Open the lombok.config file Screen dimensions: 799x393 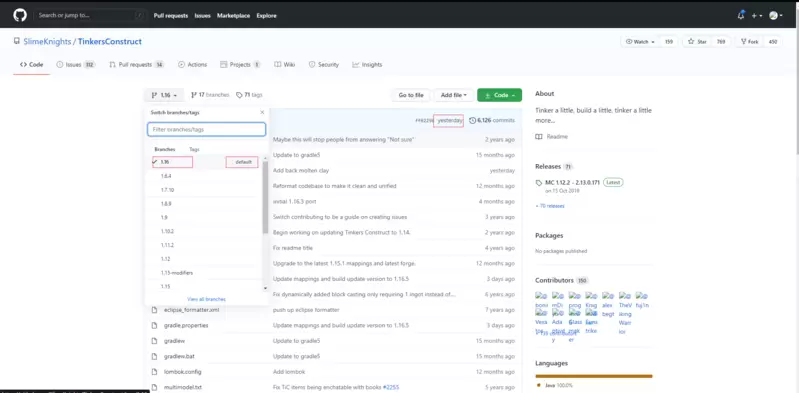point(183,372)
